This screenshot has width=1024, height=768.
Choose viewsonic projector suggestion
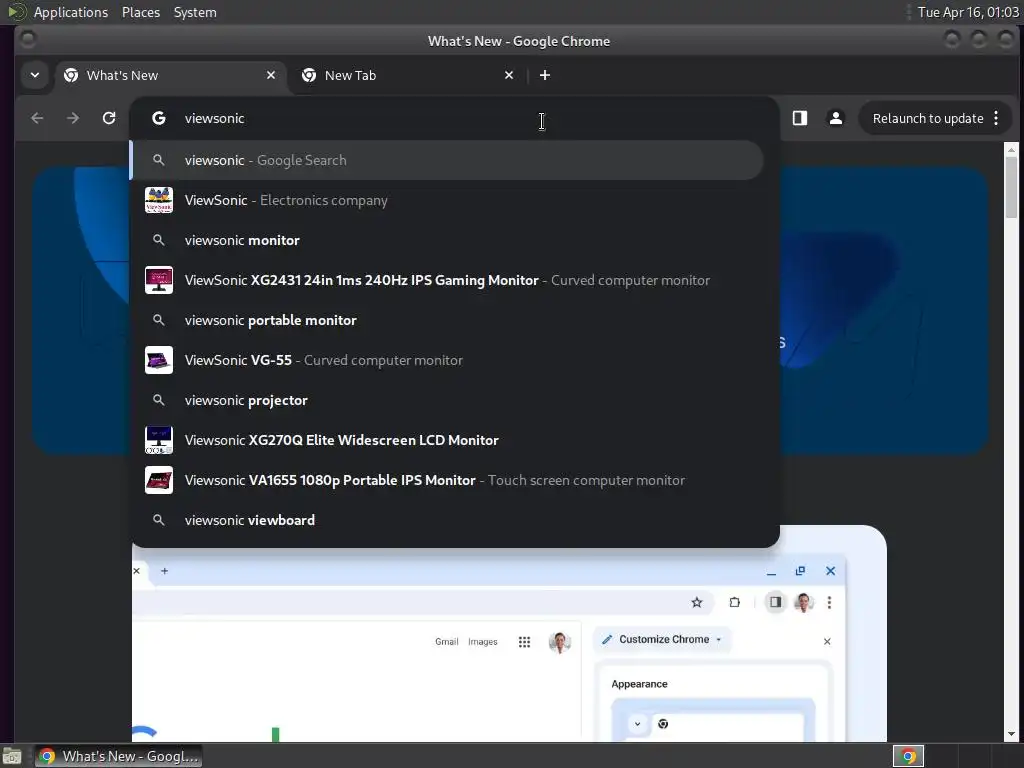[447, 400]
